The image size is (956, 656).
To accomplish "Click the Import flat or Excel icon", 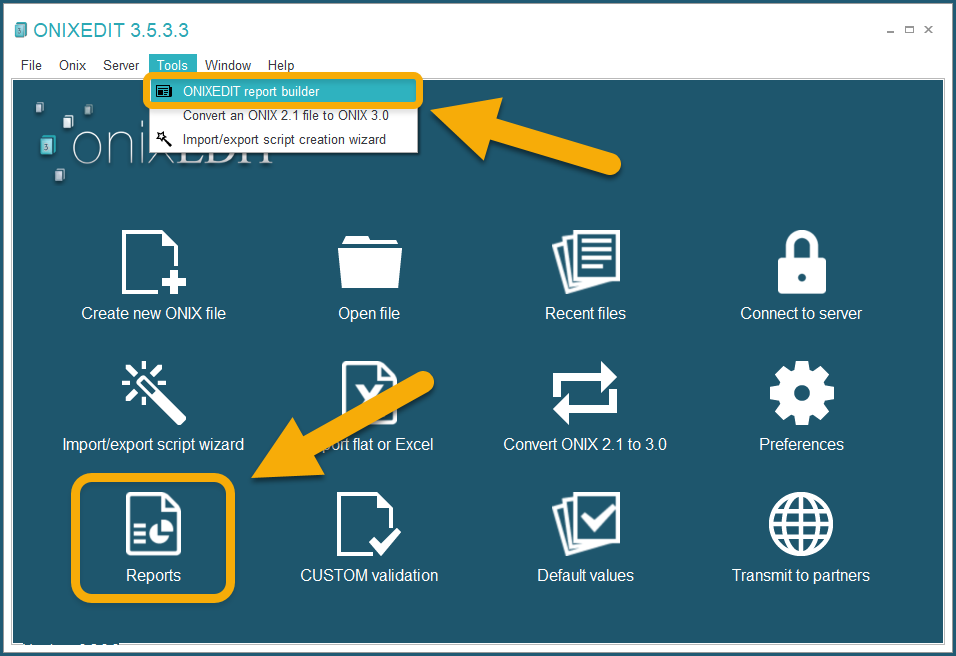I will point(369,393).
